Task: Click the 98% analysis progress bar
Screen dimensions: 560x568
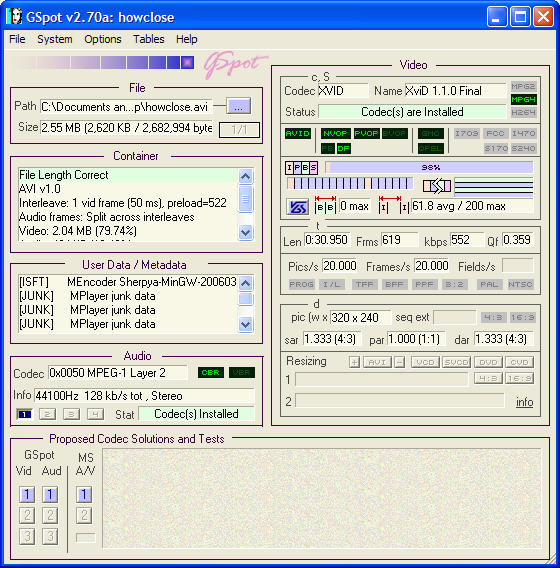Action: coord(429,167)
